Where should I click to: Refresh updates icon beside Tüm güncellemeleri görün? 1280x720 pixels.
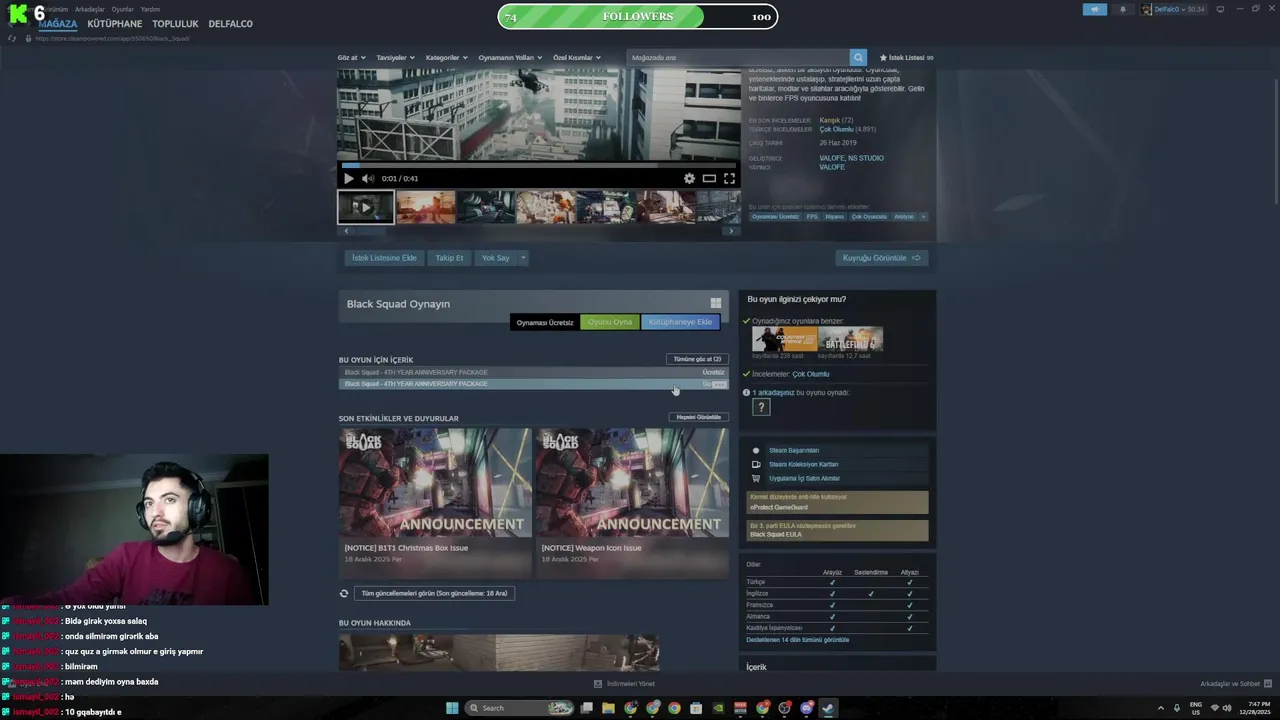point(344,593)
